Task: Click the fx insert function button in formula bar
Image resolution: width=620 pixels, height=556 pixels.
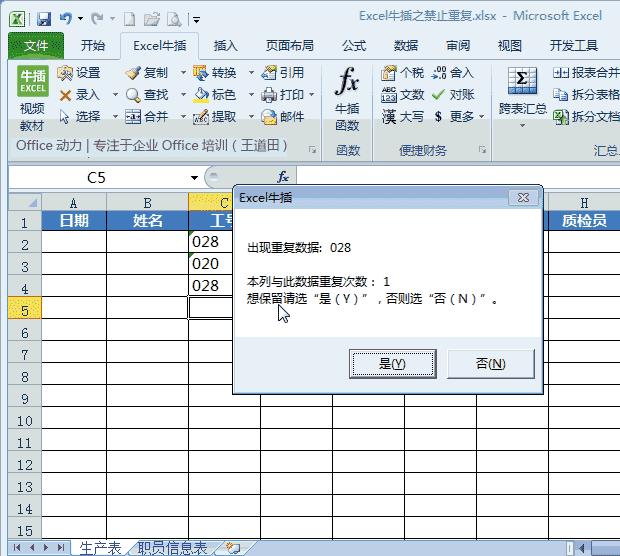Action: click(x=283, y=177)
